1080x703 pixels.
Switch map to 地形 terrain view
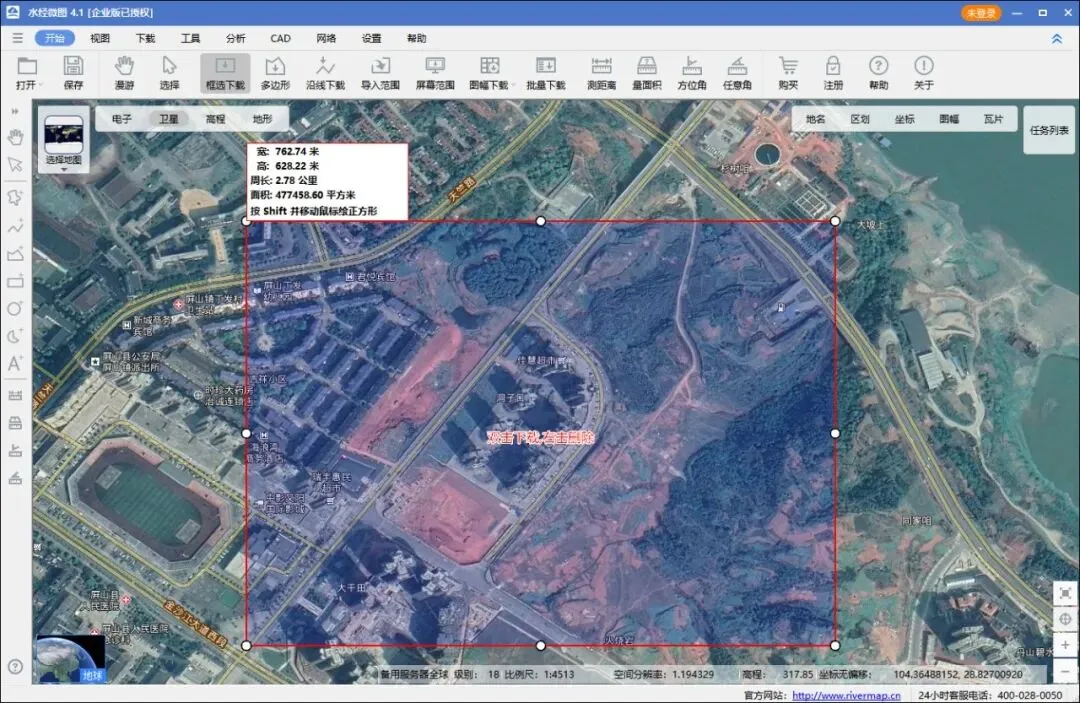click(262, 119)
